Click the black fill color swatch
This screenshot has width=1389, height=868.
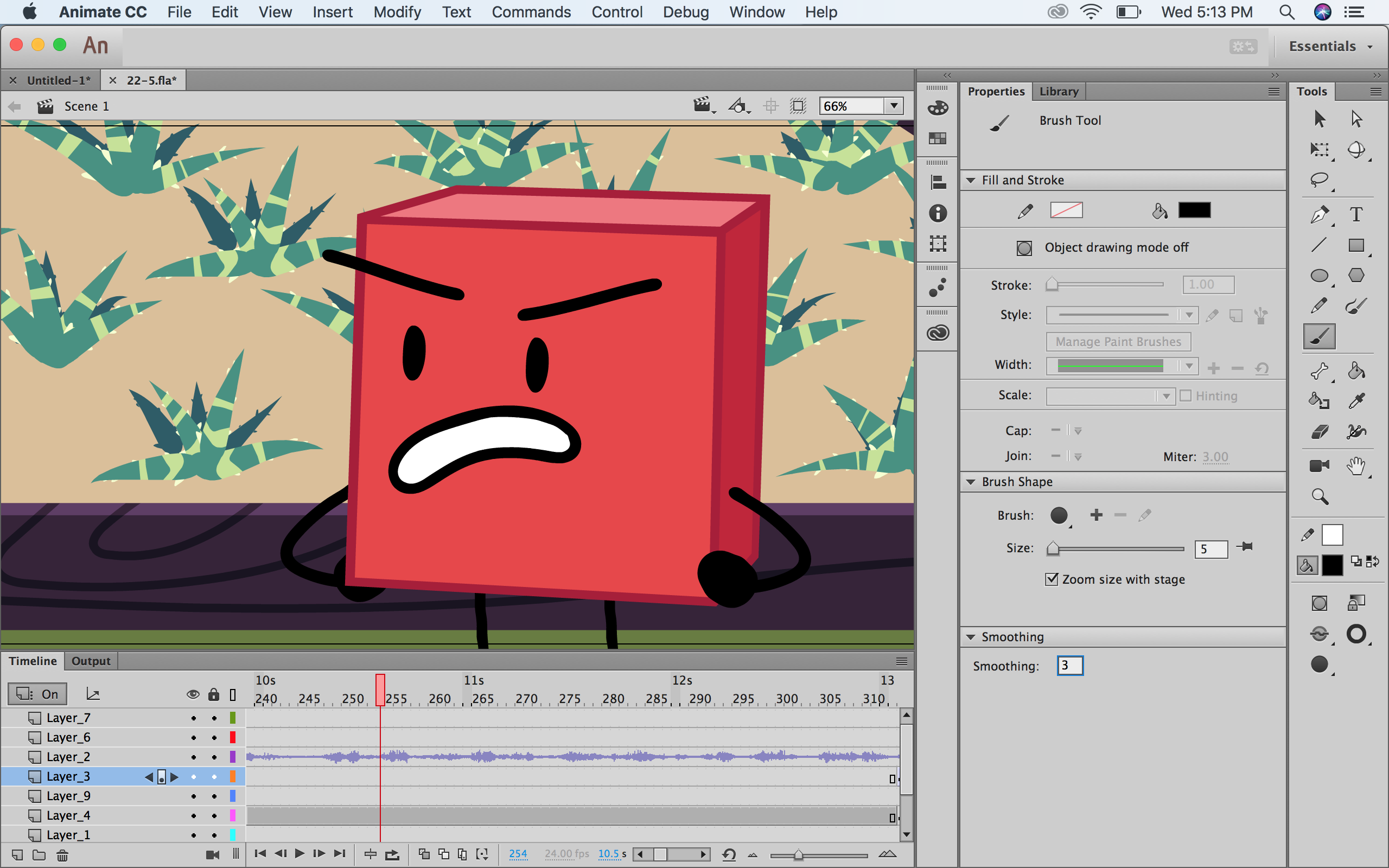pyautogui.click(x=1194, y=210)
